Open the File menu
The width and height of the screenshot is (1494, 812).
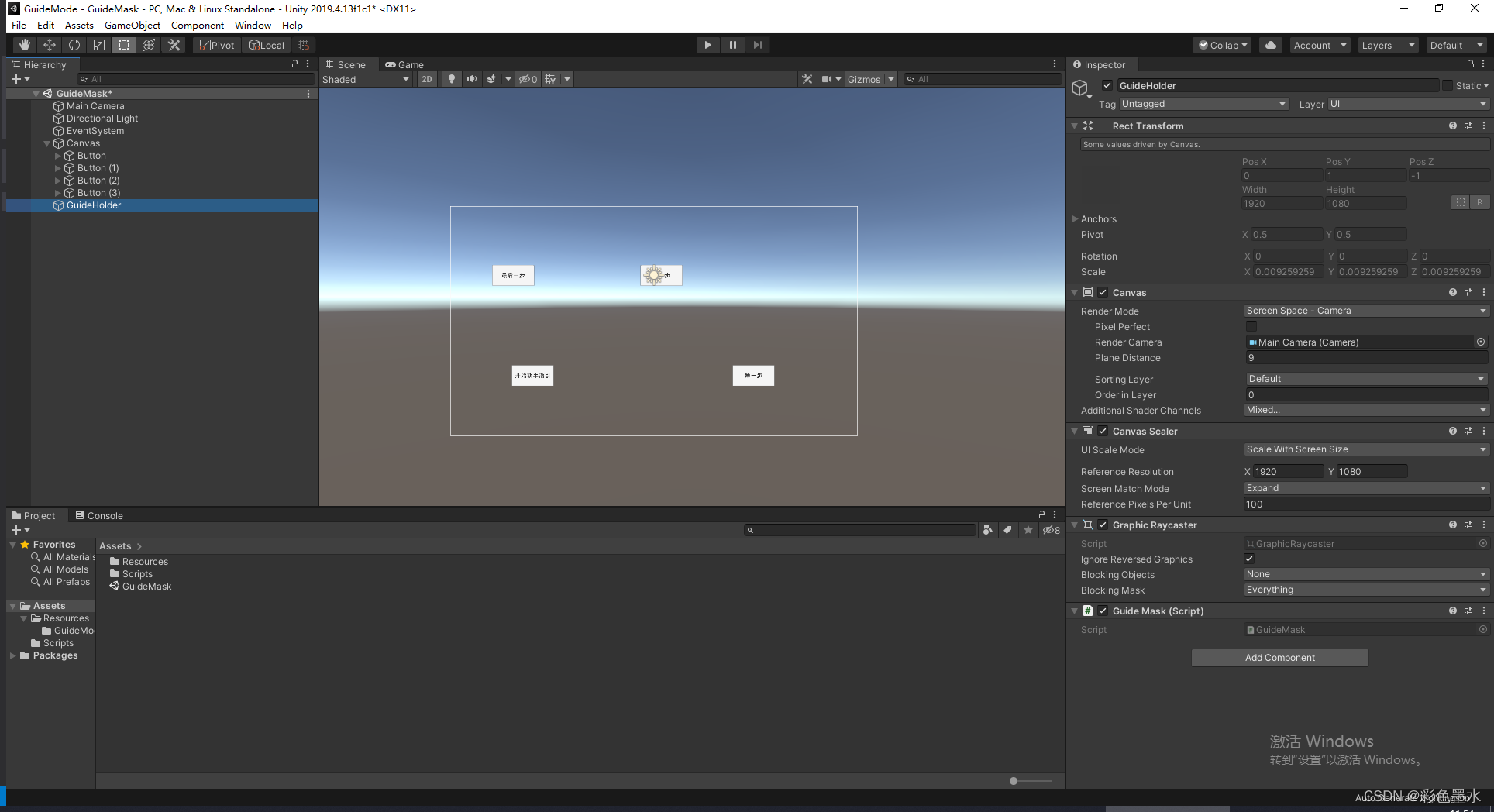click(x=19, y=25)
